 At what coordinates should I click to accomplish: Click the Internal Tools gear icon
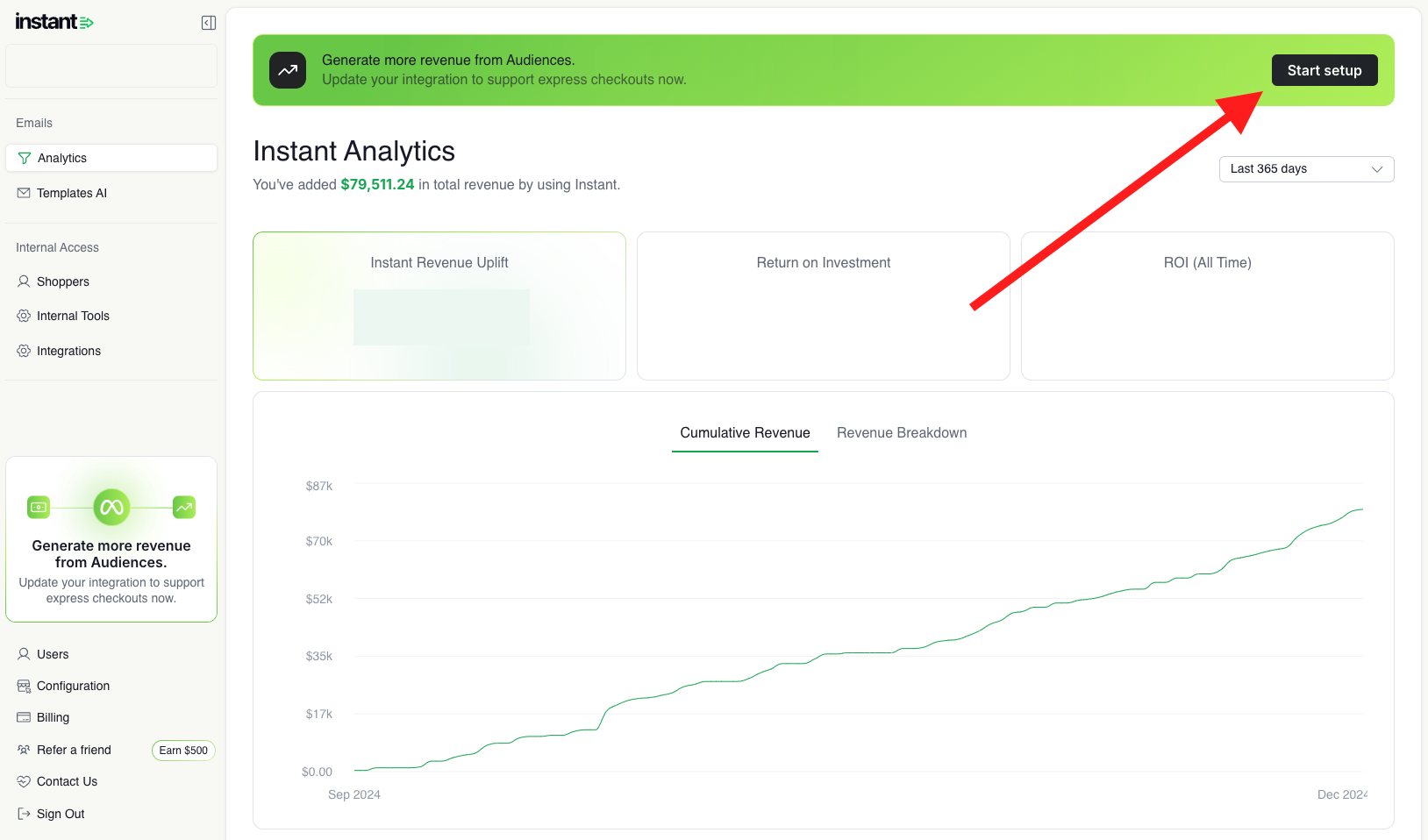click(x=24, y=316)
